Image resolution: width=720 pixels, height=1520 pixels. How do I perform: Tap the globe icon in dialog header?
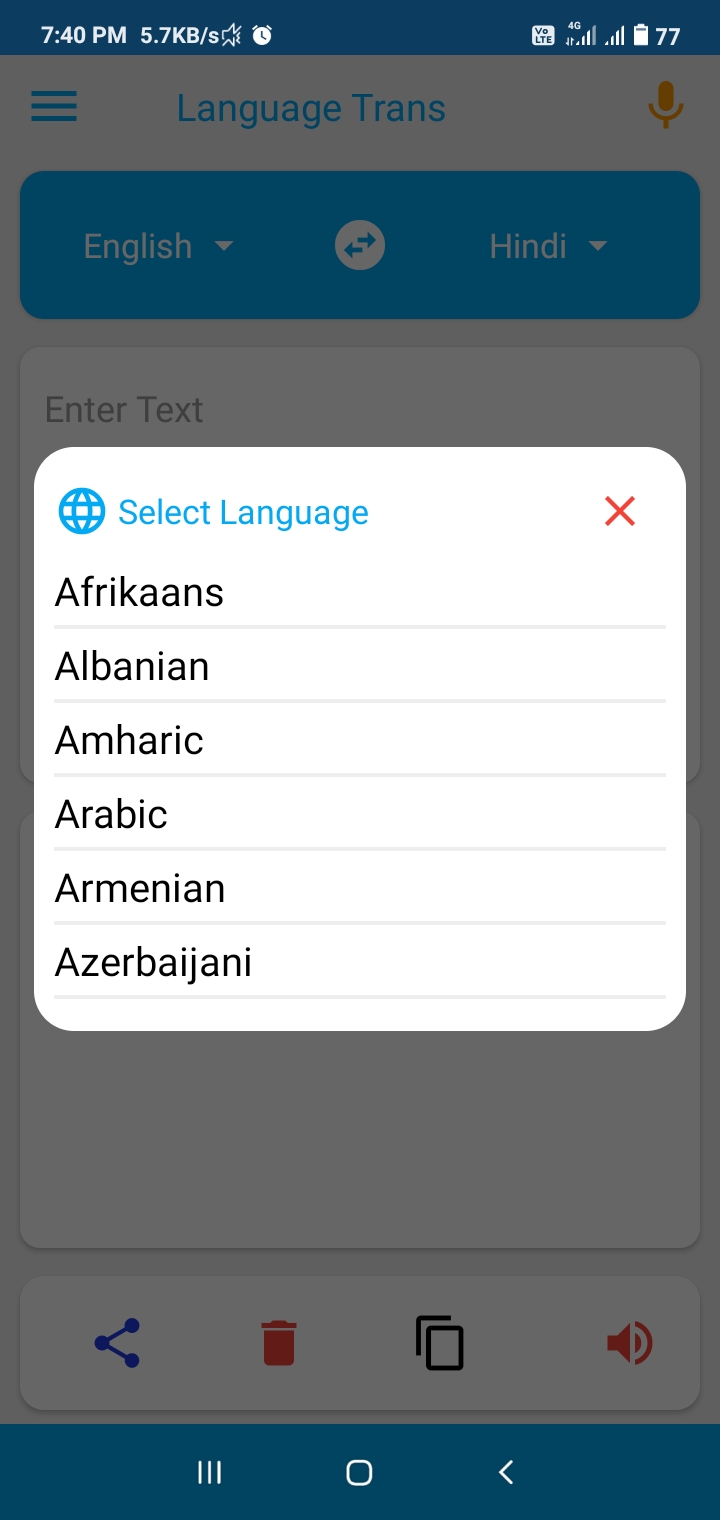pyautogui.click(x=82, y=511)
